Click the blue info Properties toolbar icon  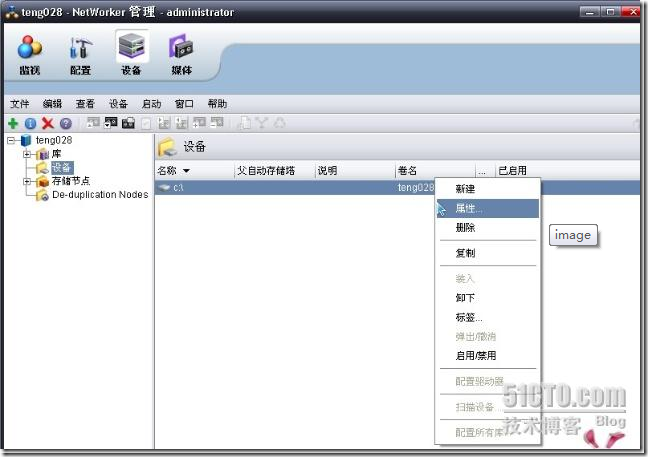pos(30,123)
